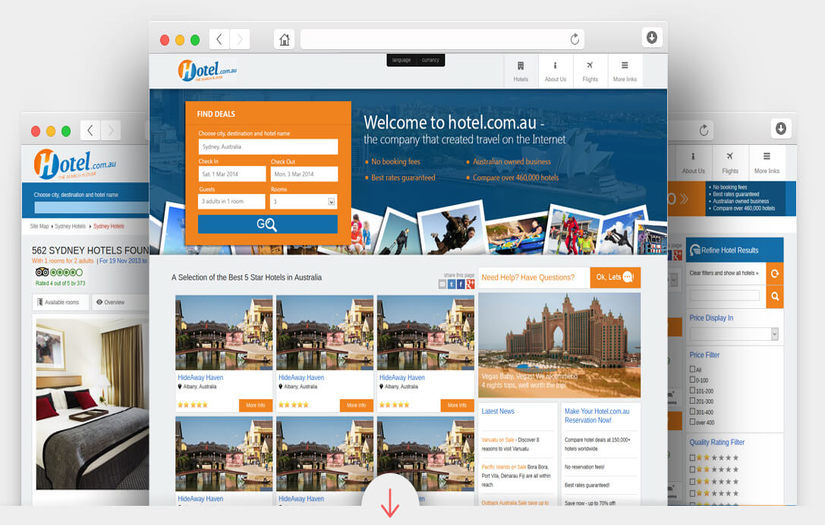The width and height of the screenshot is (825, 525).
Task: Click the 'Refine Hotel Results' panel header
Action: pos(736,250)
